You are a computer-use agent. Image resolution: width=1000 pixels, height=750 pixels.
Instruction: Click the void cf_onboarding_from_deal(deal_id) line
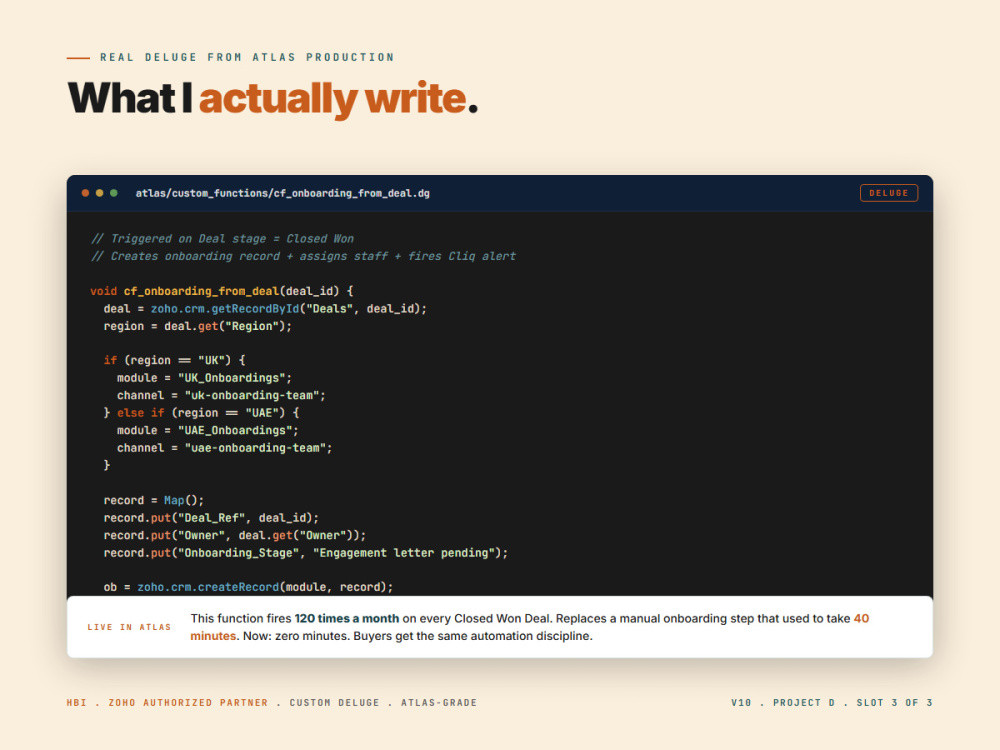click(222, 291)
